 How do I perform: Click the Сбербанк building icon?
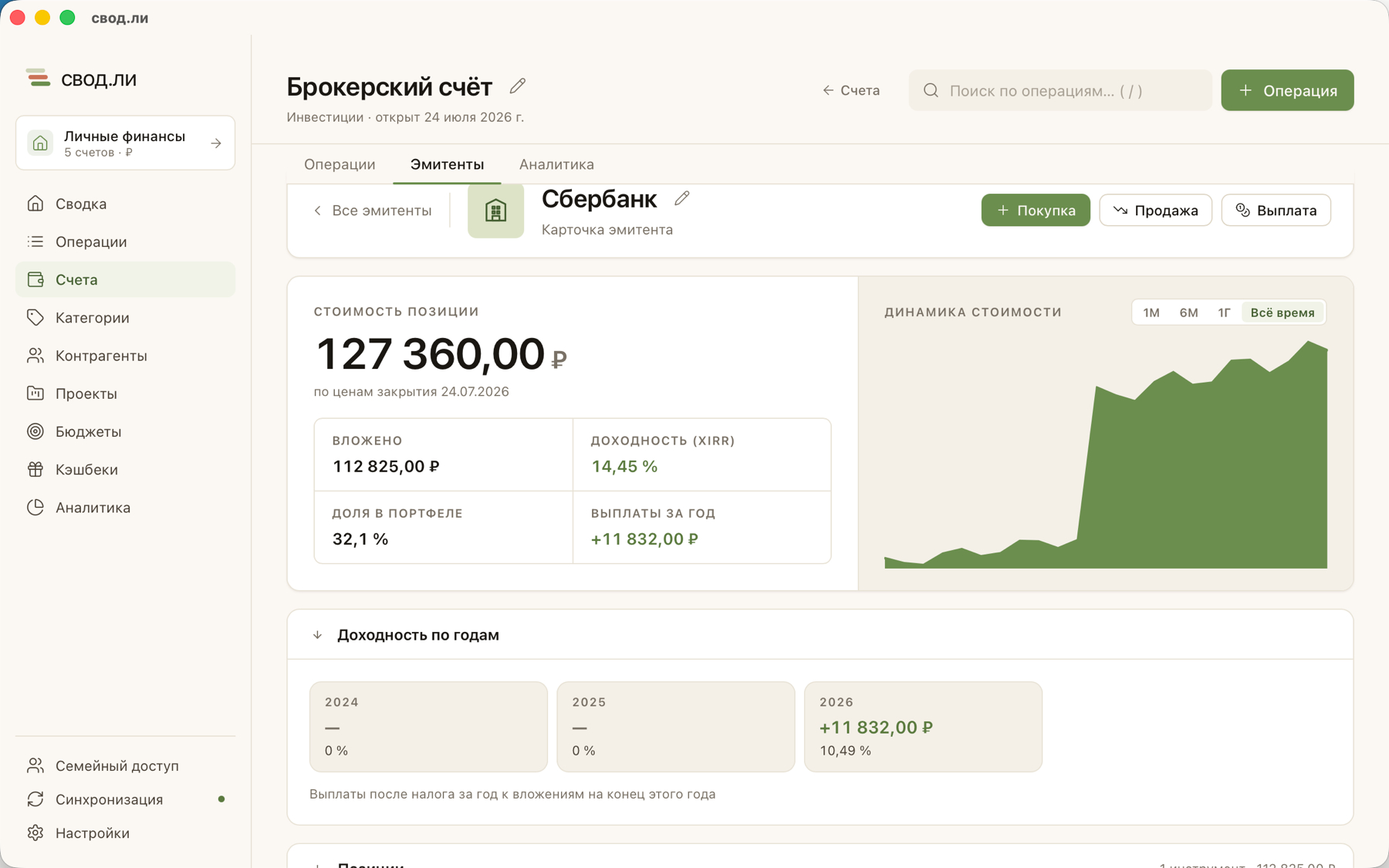point(495,210)
